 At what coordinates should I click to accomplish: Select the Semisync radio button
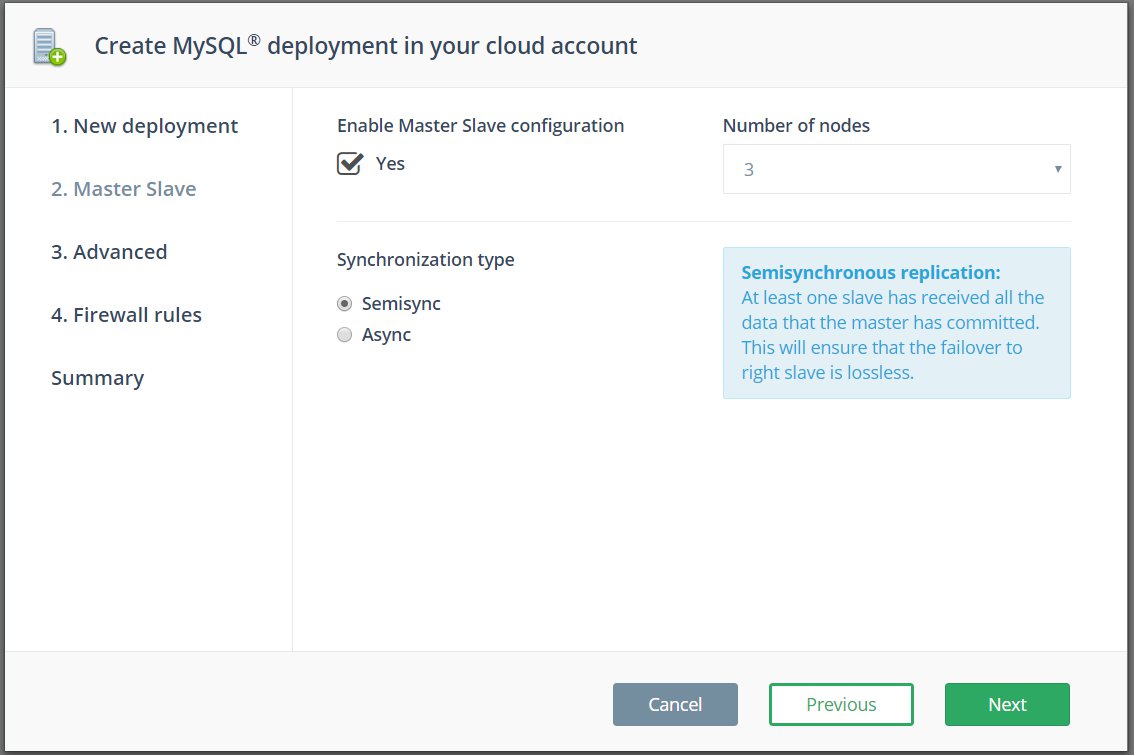point(344,304)
